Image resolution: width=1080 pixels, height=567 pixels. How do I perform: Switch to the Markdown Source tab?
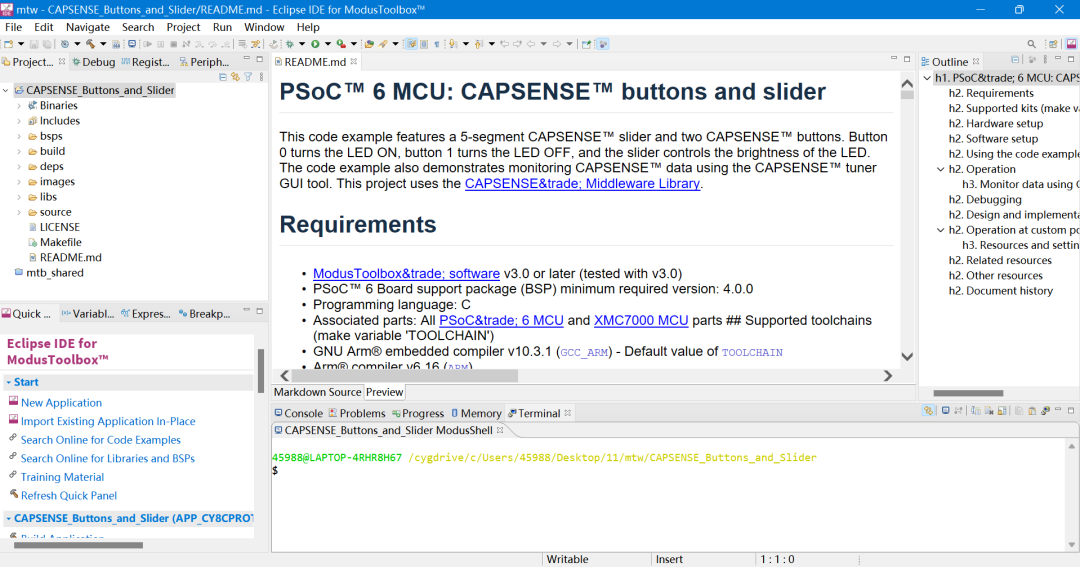point(317,392)
